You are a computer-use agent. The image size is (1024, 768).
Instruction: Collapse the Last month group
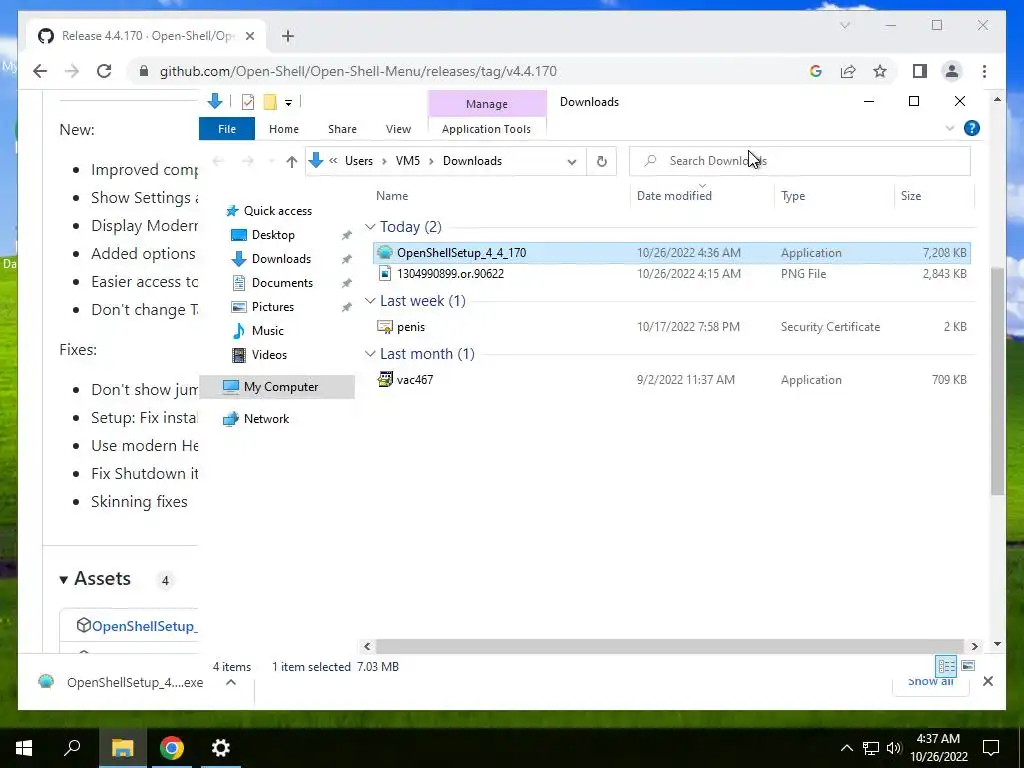(x=370, y=353)
